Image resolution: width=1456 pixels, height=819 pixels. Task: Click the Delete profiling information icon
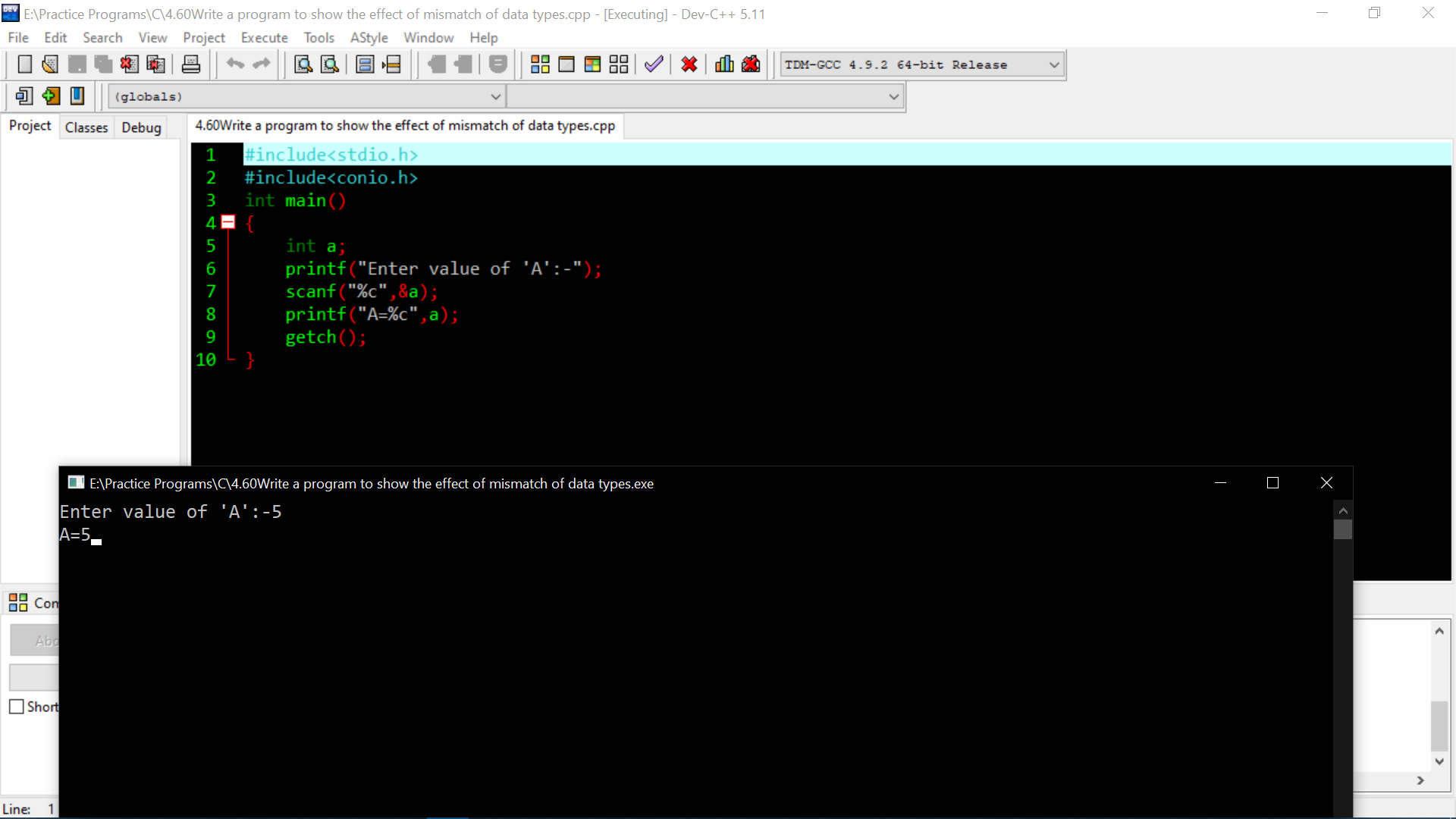point(751,64)
